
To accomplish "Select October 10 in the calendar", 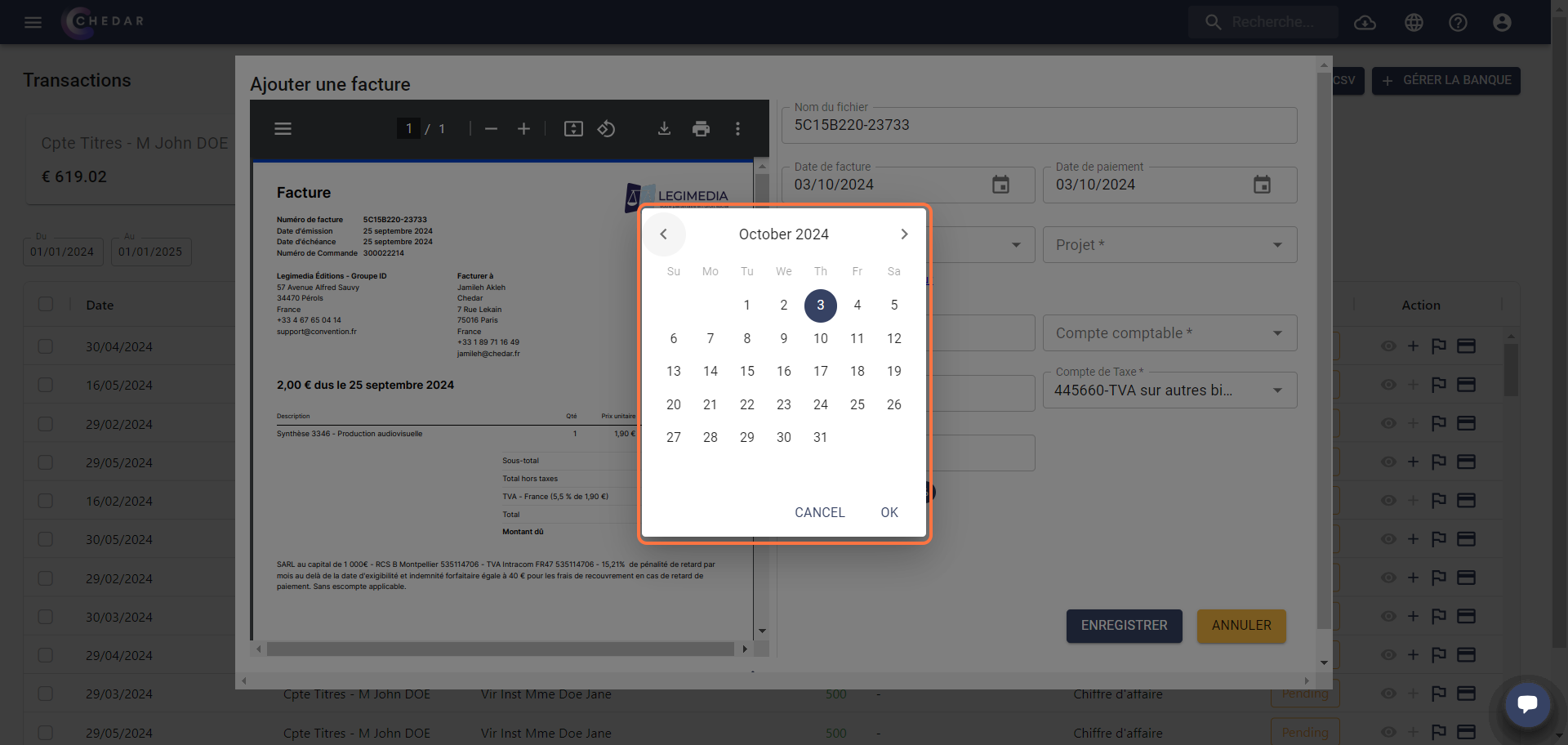I will click(821, 338).
